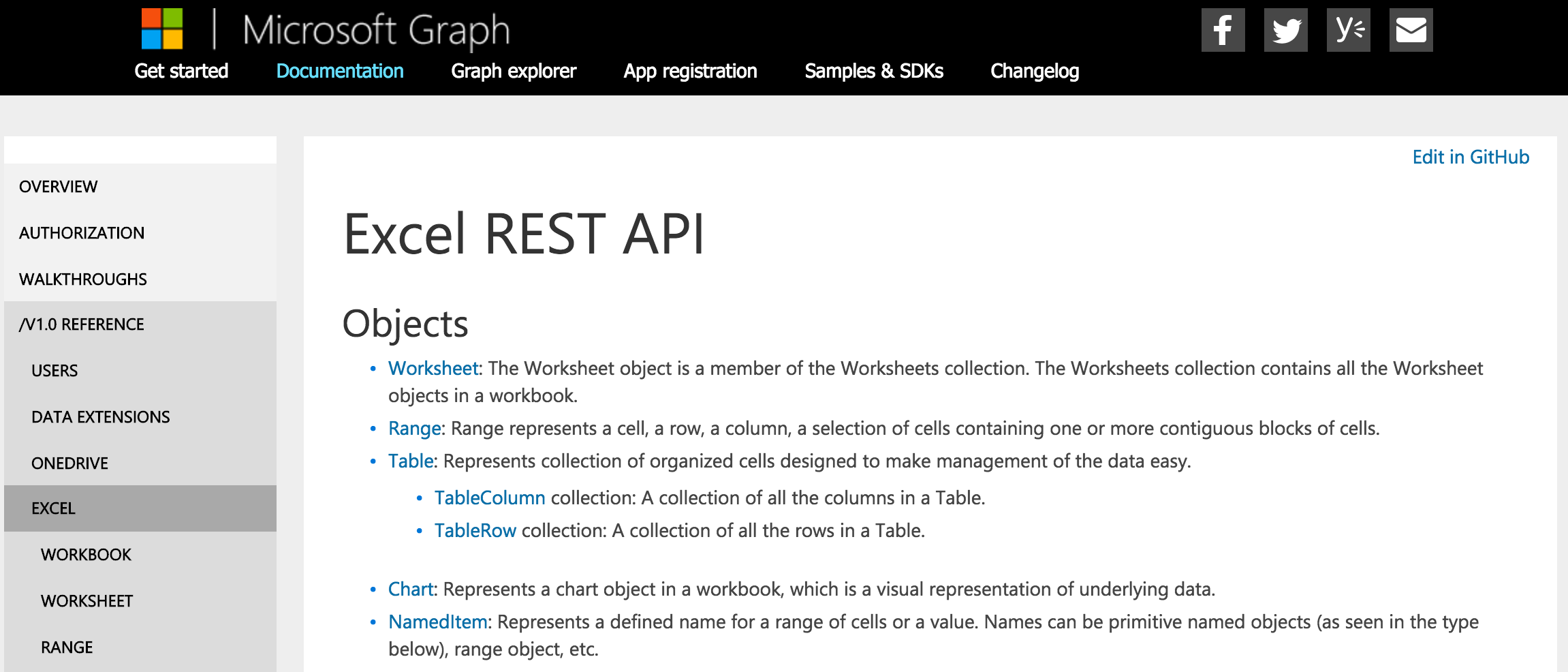Open WORKBOOK under Excel in sidebar

tap(140, 555)
